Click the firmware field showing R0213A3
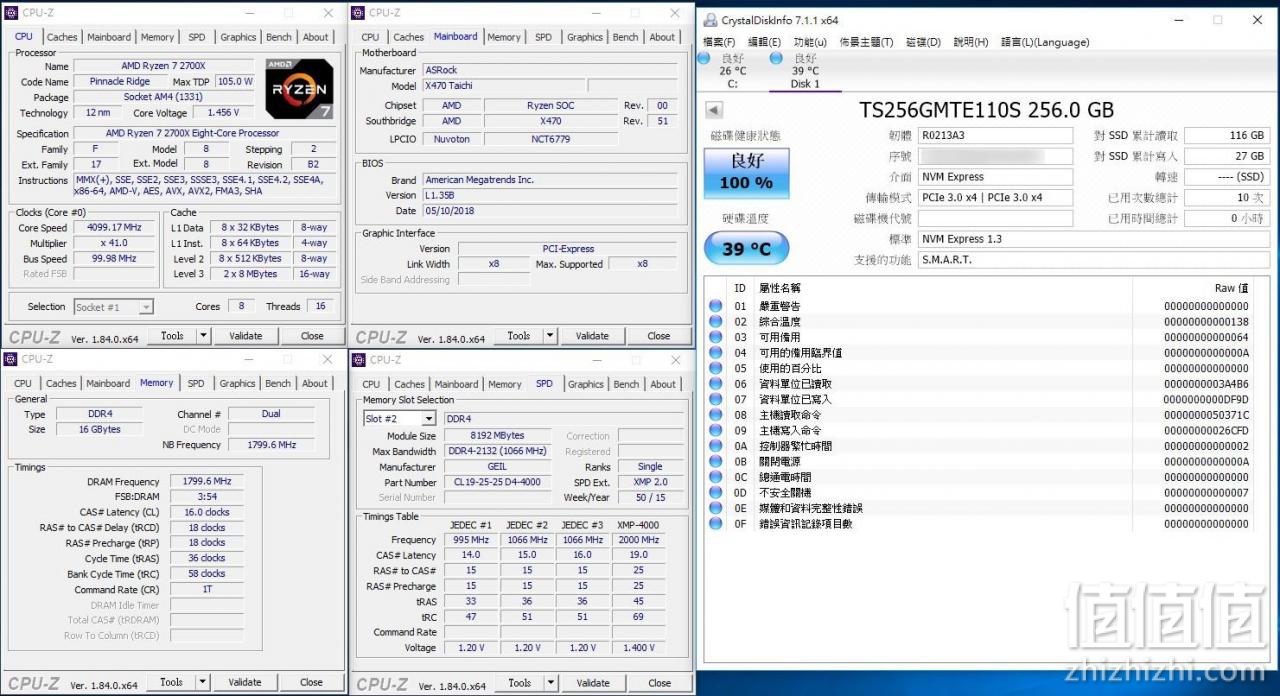1280x696 pixels. pos(995,135)
